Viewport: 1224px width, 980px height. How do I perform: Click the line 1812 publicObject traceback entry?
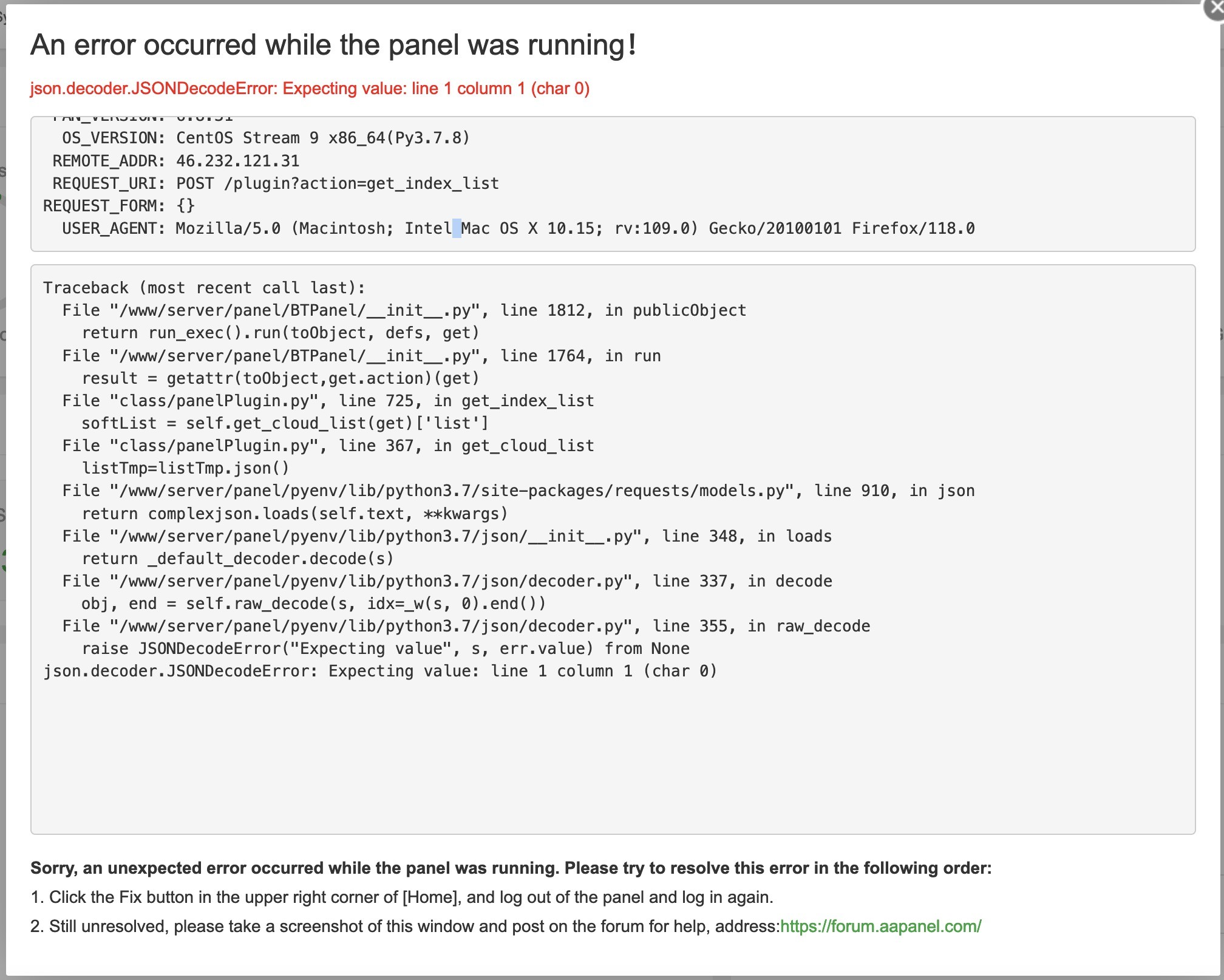click(x=404, y=310)
